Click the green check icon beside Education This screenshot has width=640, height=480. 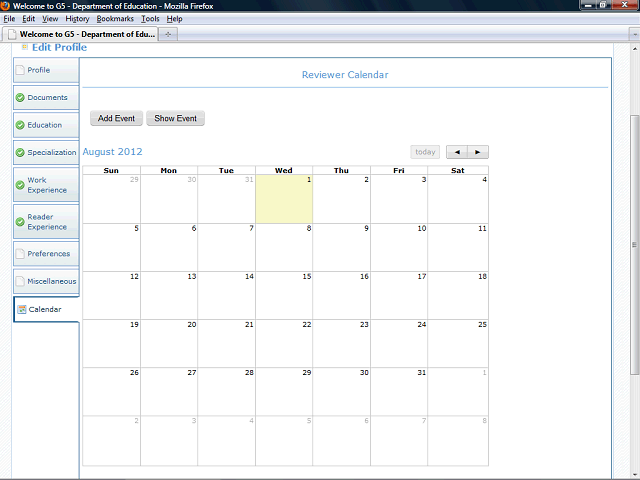point(20,125)
